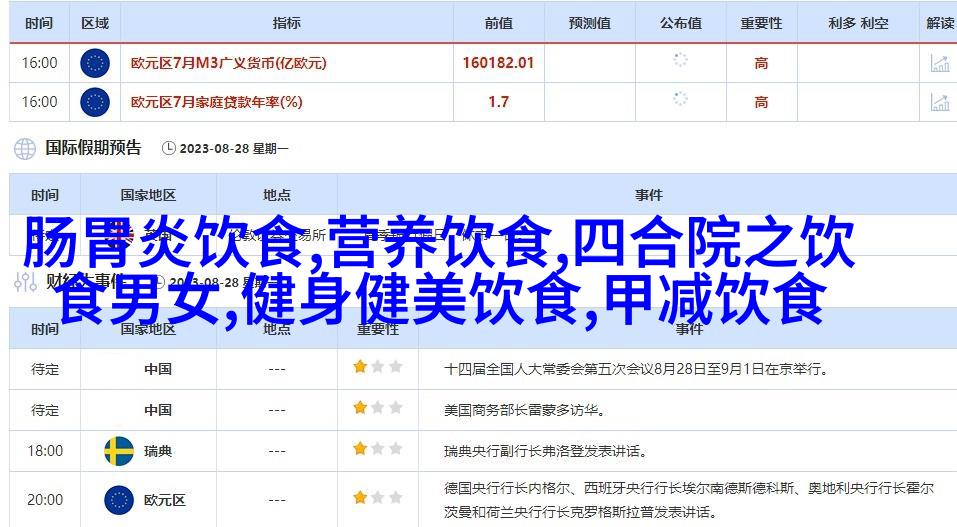Select the 公布值 column header
Viewport: 957px width, 527px height.
point(680,23)
